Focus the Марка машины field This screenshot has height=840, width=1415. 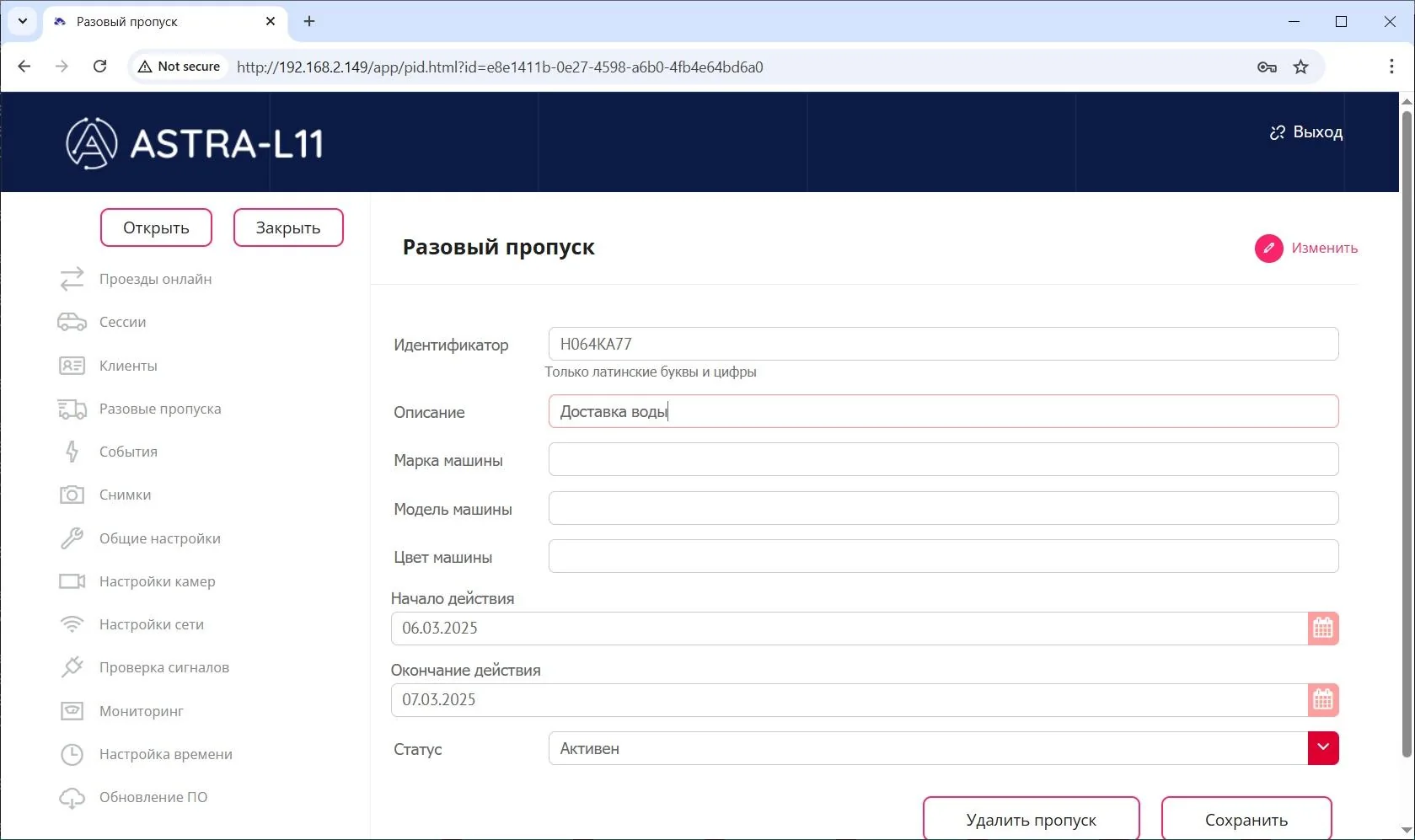pos(943,459)
